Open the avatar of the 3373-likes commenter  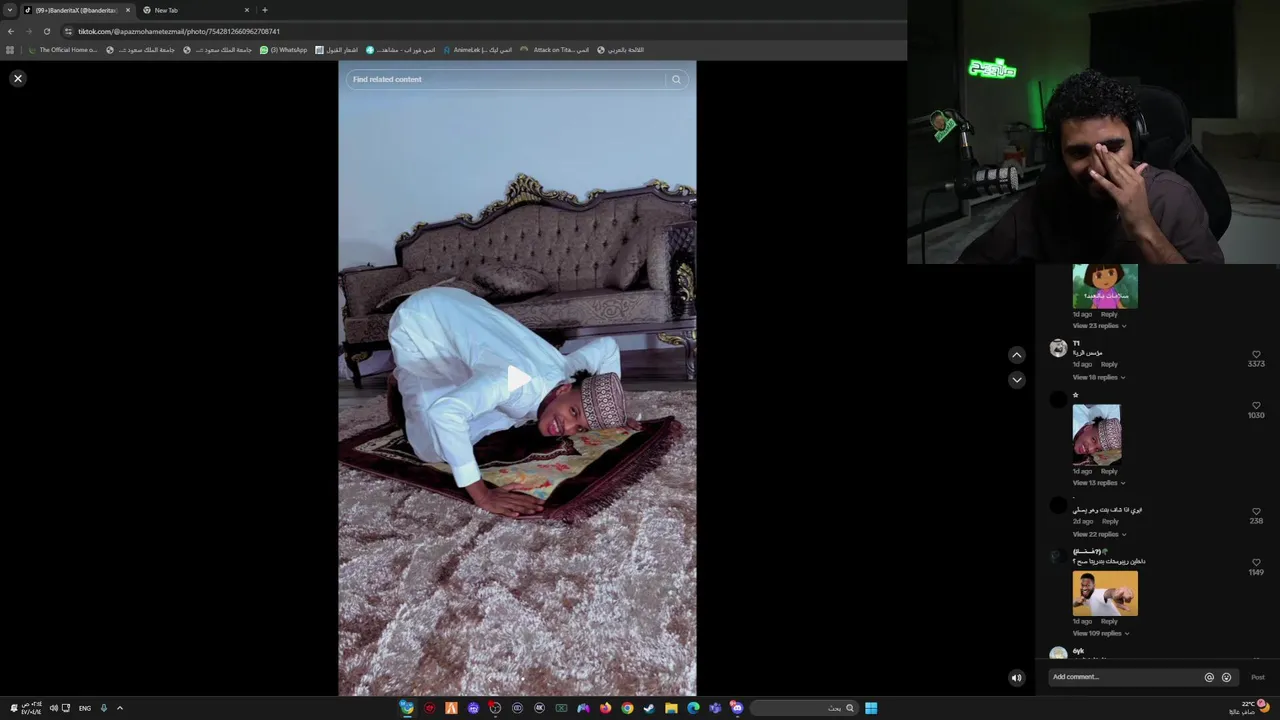pos(1058,348)
